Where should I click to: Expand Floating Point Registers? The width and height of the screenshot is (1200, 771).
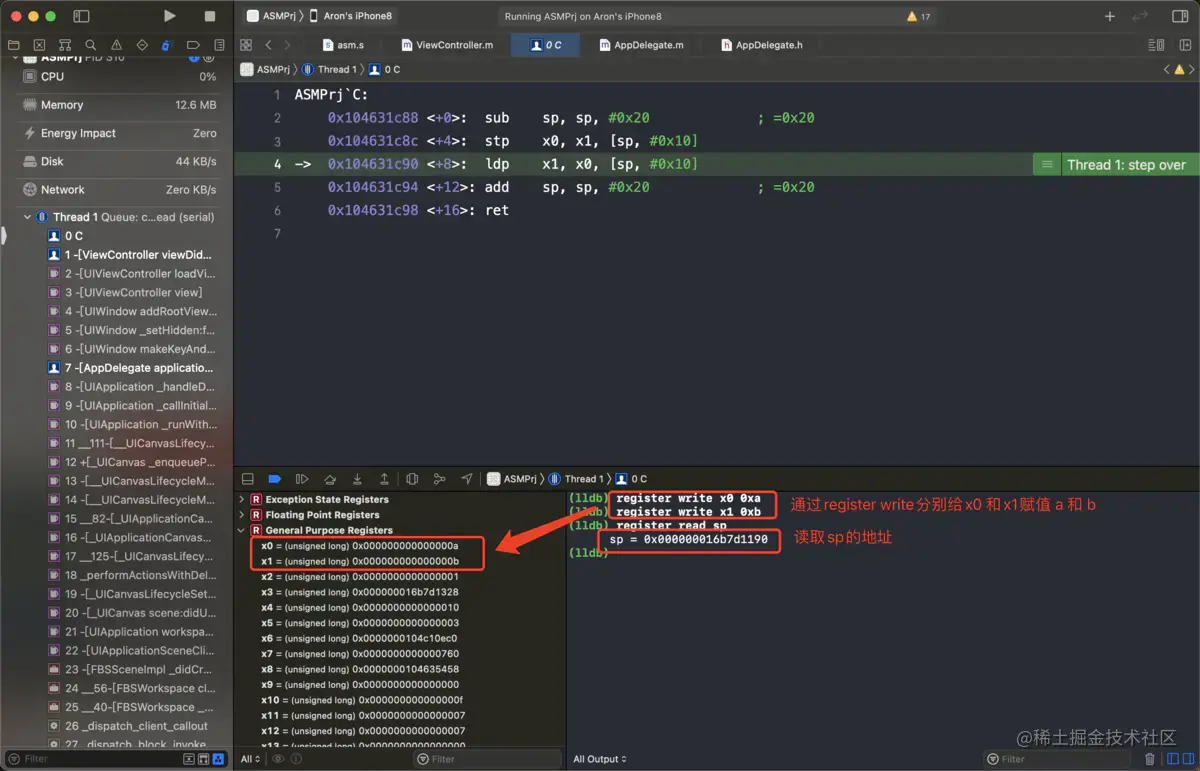(x=242, y=515)
